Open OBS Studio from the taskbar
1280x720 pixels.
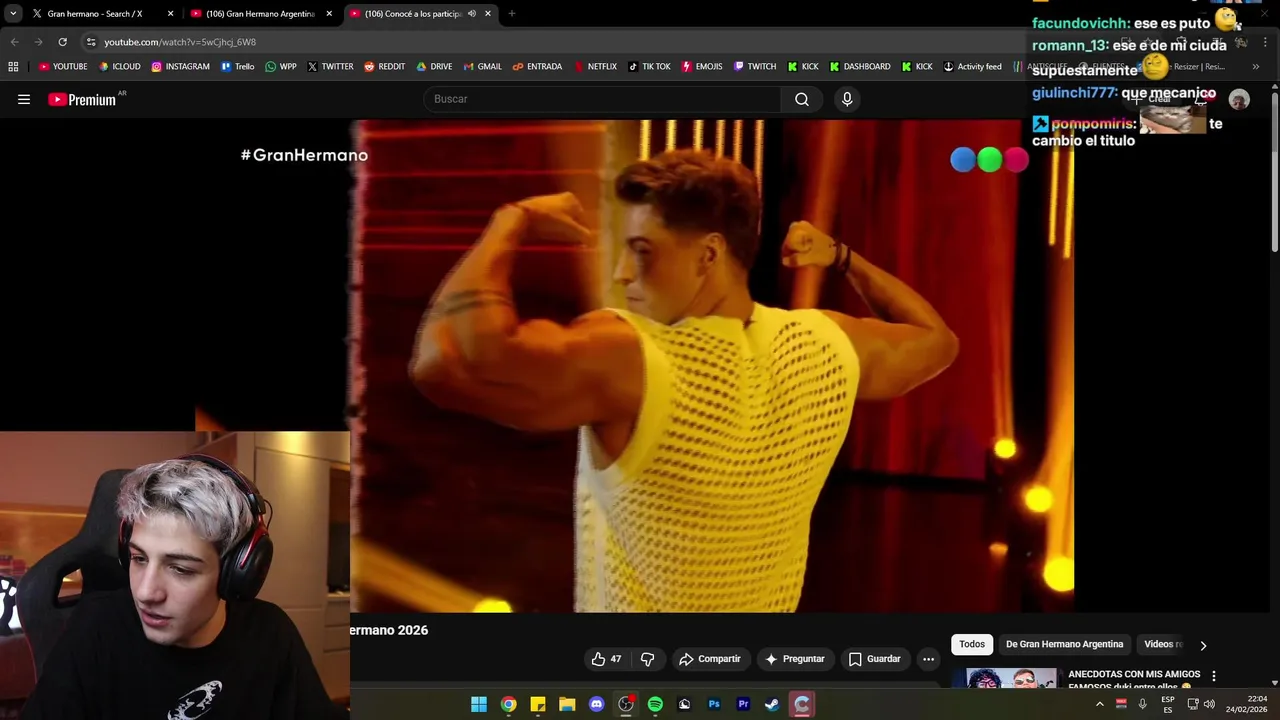626,704
